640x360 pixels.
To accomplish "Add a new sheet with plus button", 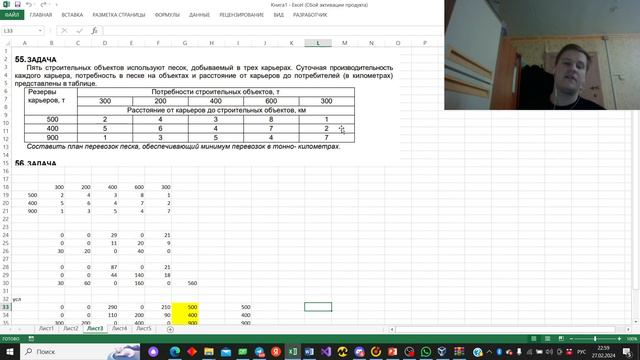I will tap(170, 329).
